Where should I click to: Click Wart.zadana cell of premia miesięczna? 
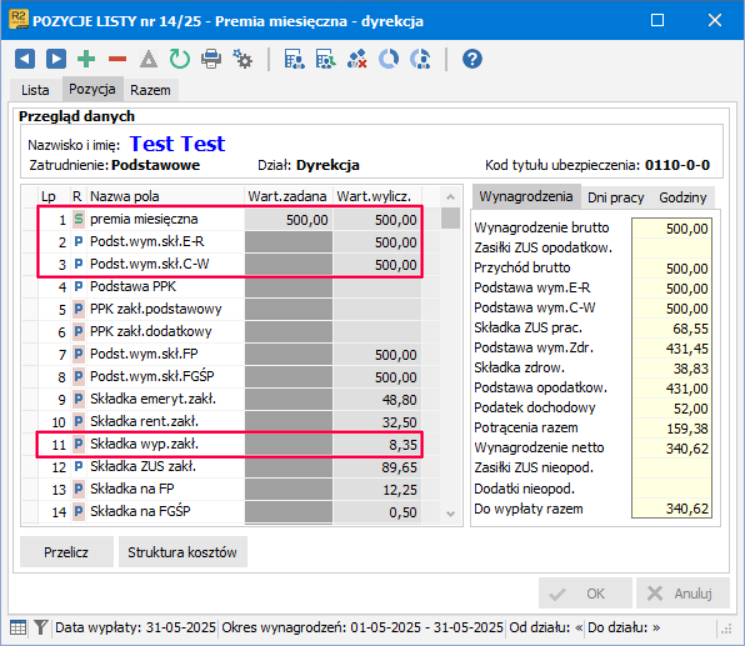click(x=288, y=220)
